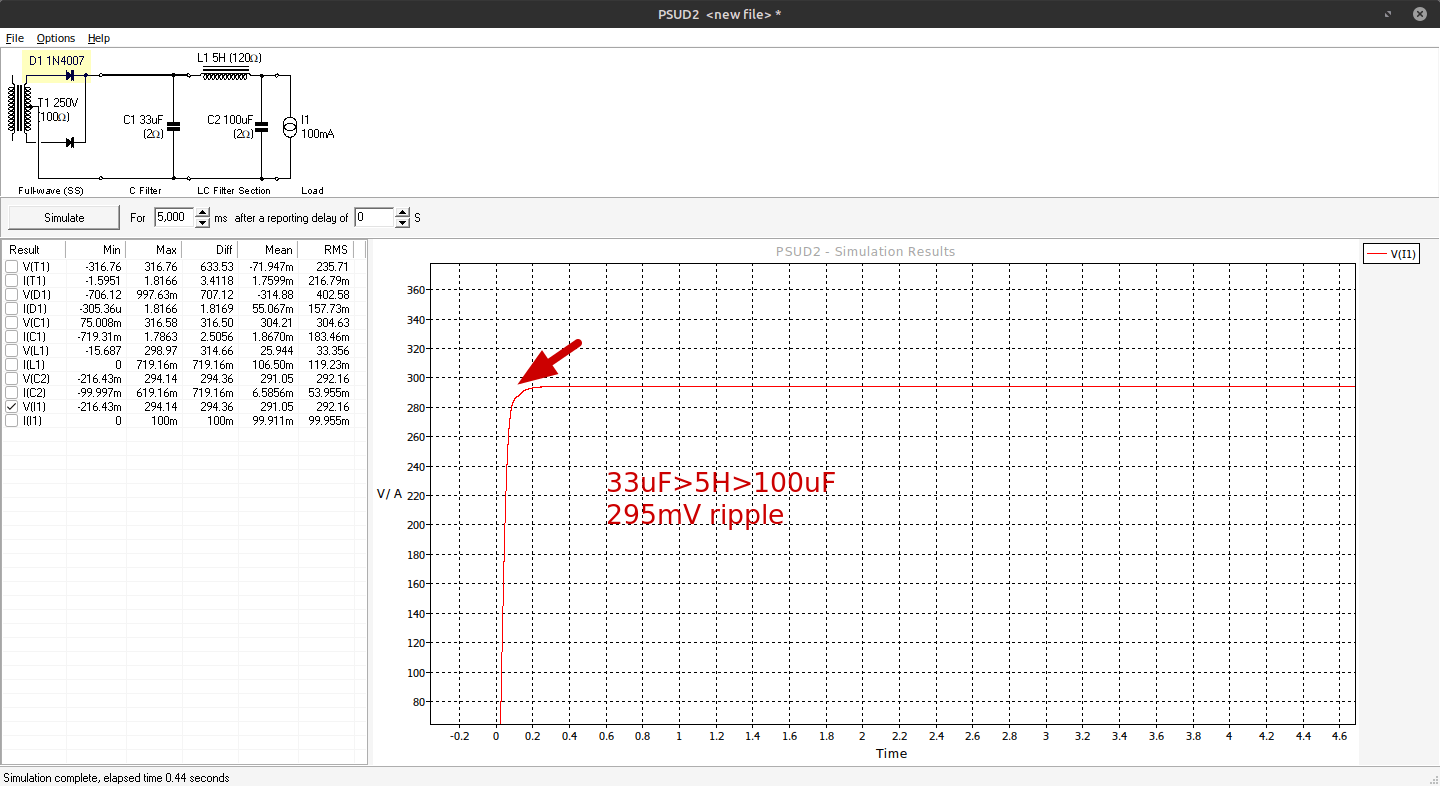
Task: Click the T1 transformer symbol in schematic
Action: [x=19, y=109]
